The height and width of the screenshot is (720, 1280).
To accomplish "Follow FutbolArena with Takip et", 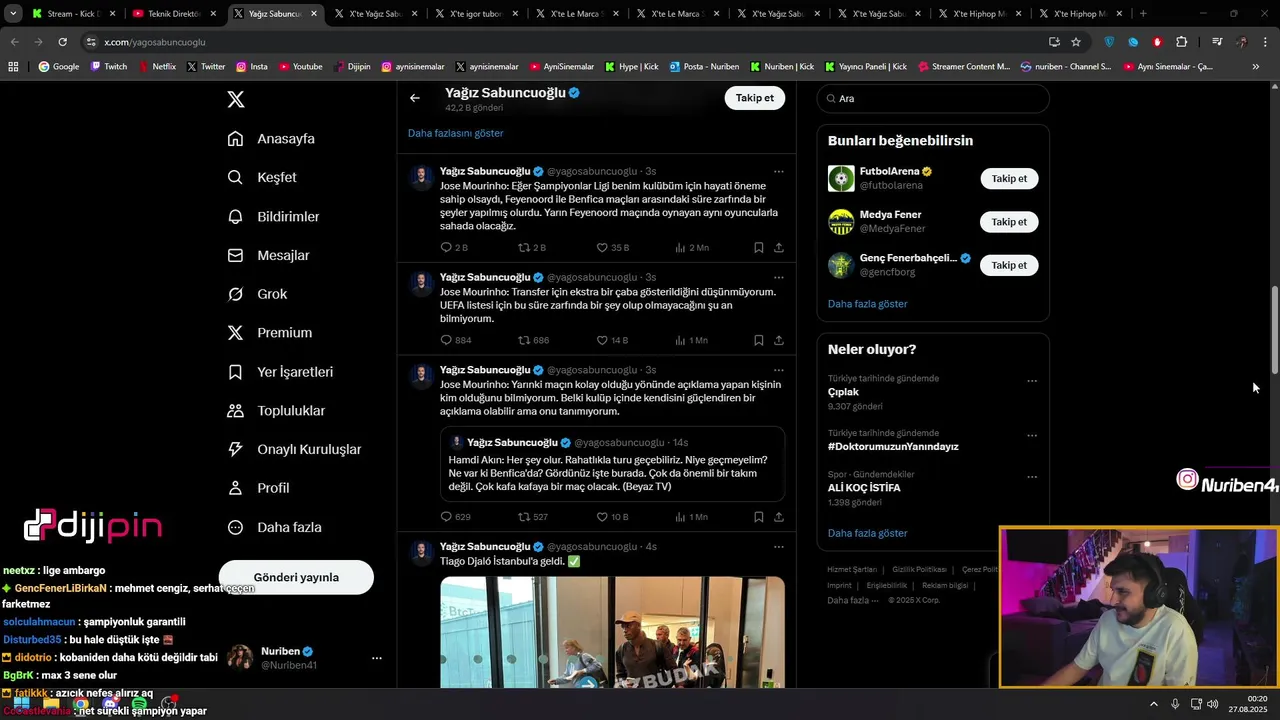I will [x=1009, y=178].
